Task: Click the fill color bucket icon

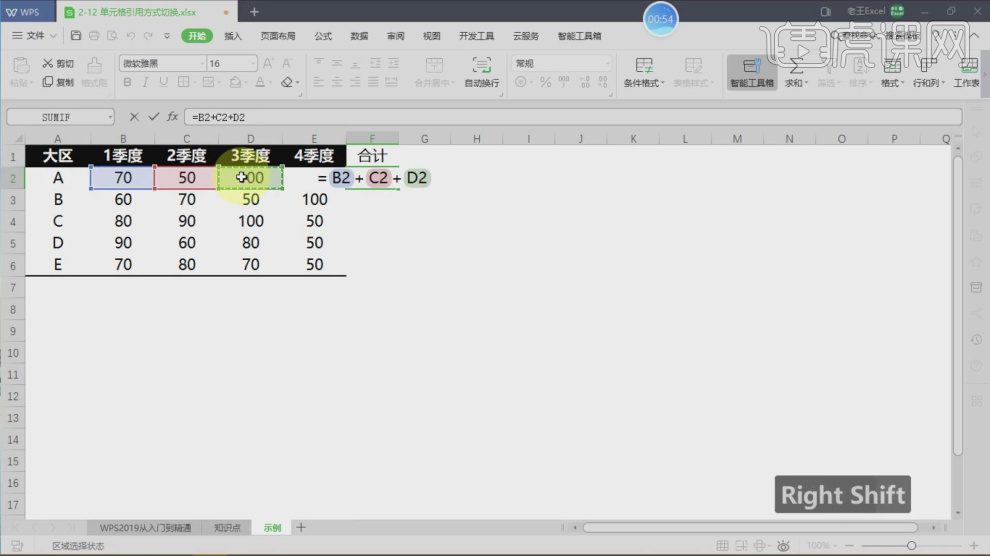Action: [235, 82]
